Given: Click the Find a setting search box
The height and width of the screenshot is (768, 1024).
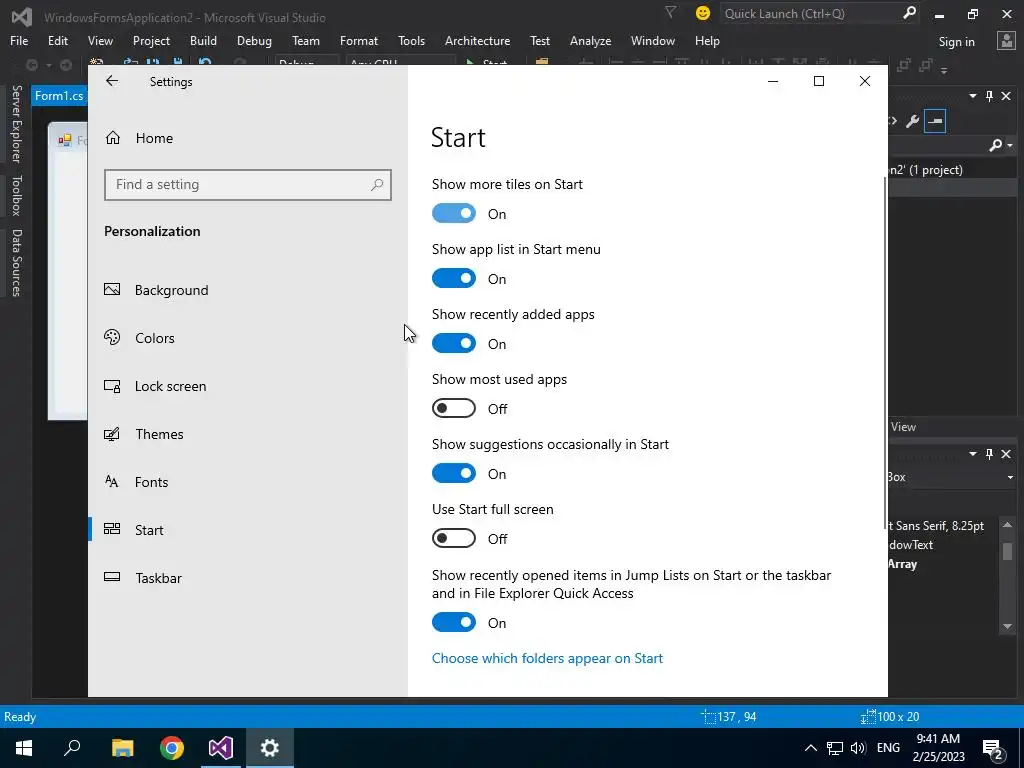Looking at the screenshot, I should pyautogui.click(x=248, y=185).
